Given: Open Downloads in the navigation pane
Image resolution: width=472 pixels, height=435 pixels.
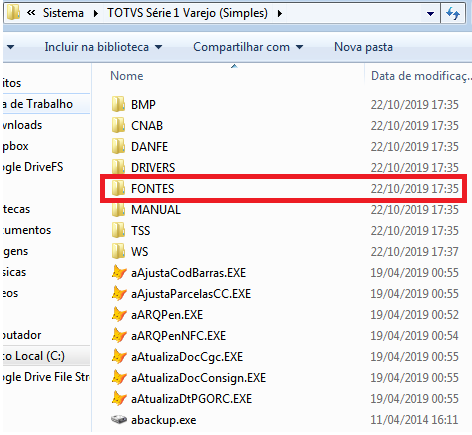Looking at the screenshot, I should click(x=23, y=125).
